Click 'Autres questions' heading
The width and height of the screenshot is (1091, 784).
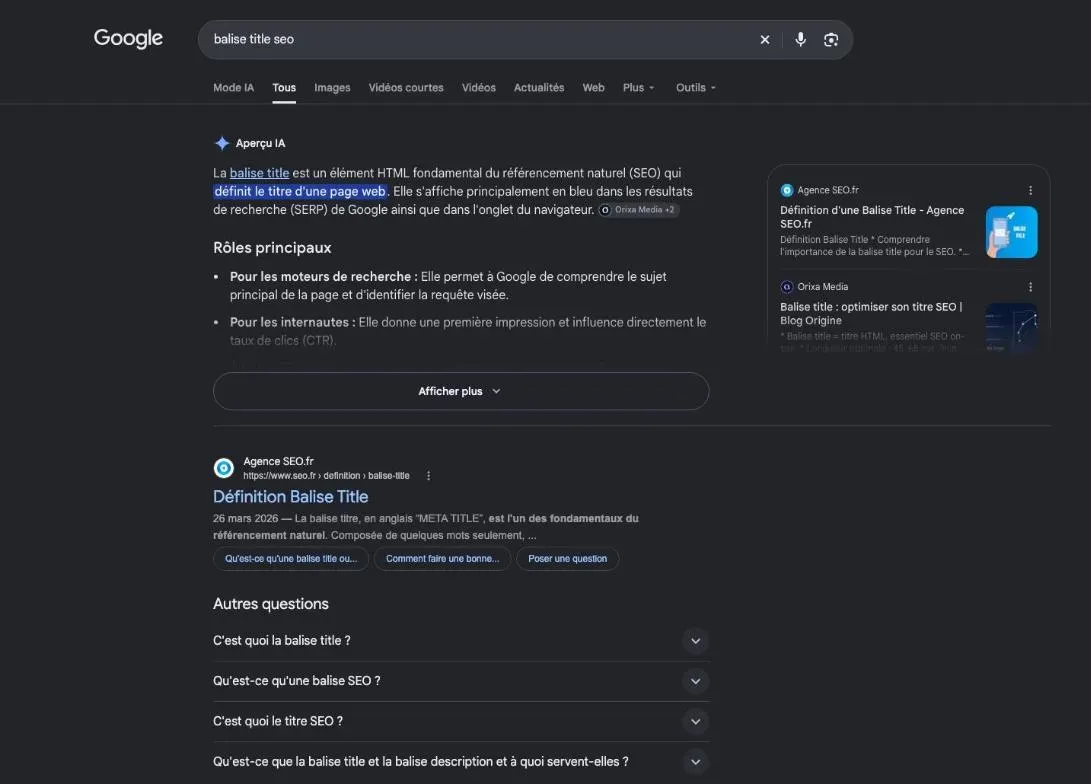point(271,604)
